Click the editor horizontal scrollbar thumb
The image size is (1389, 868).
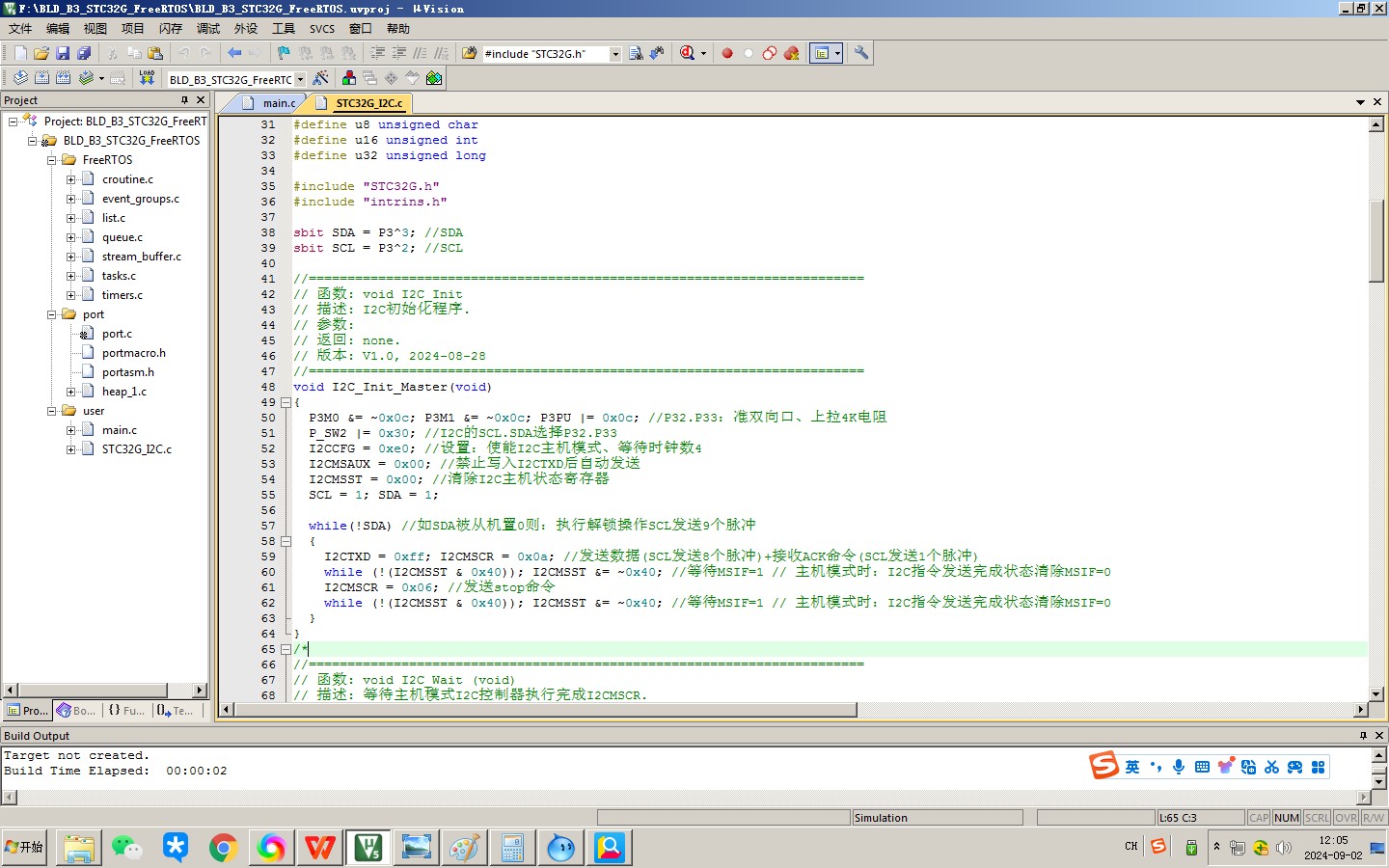coord(546,710)
